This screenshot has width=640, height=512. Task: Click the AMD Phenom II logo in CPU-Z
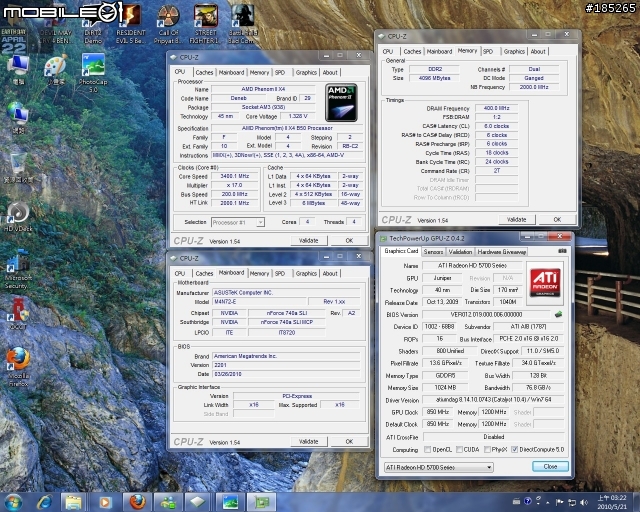tap(341, 102)
